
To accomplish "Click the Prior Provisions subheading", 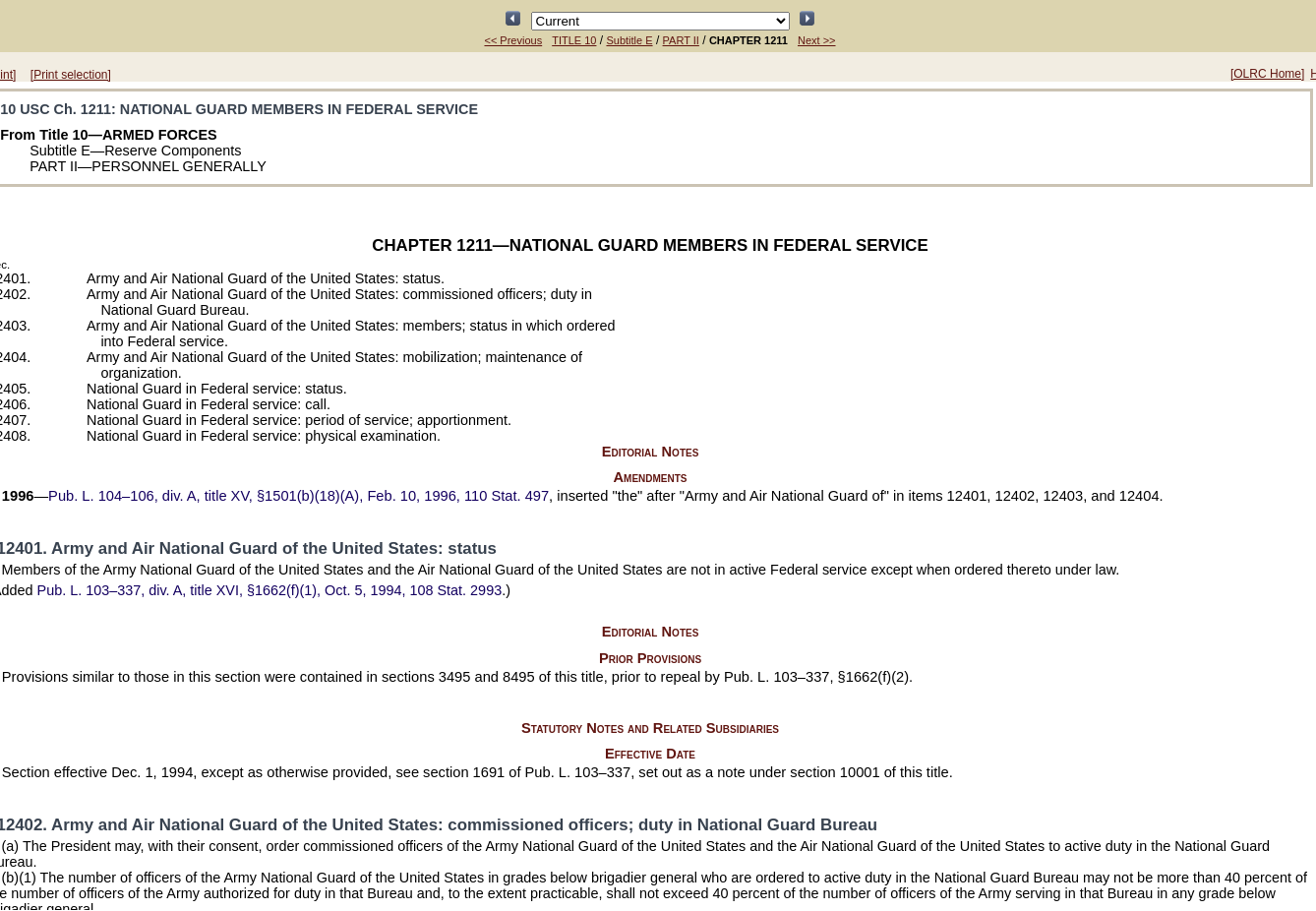I will click(650, 658).
